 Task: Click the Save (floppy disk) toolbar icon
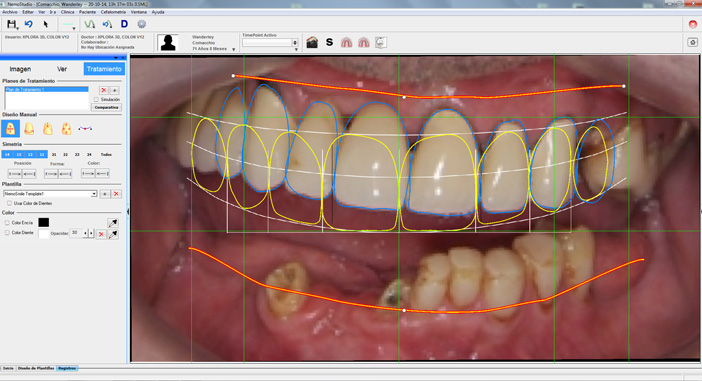coord(11,24)
